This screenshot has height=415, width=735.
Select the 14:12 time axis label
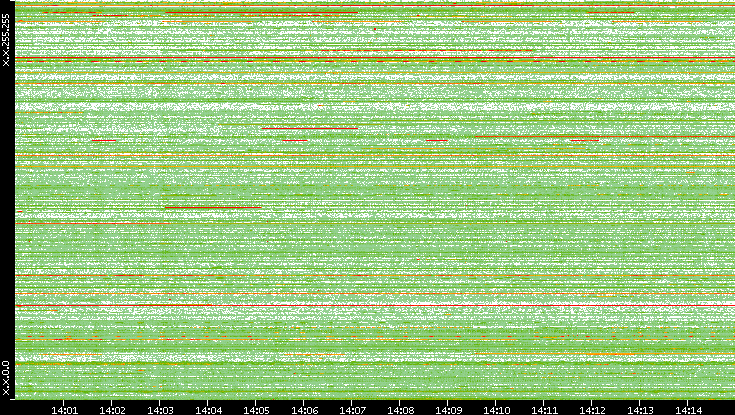click(592, 410)
